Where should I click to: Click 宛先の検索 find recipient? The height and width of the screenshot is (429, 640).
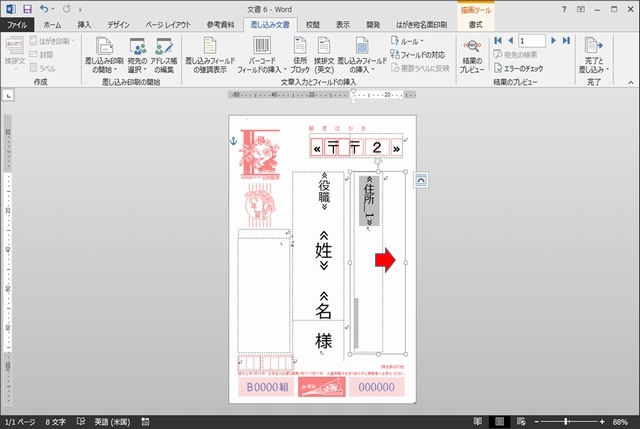516,55
